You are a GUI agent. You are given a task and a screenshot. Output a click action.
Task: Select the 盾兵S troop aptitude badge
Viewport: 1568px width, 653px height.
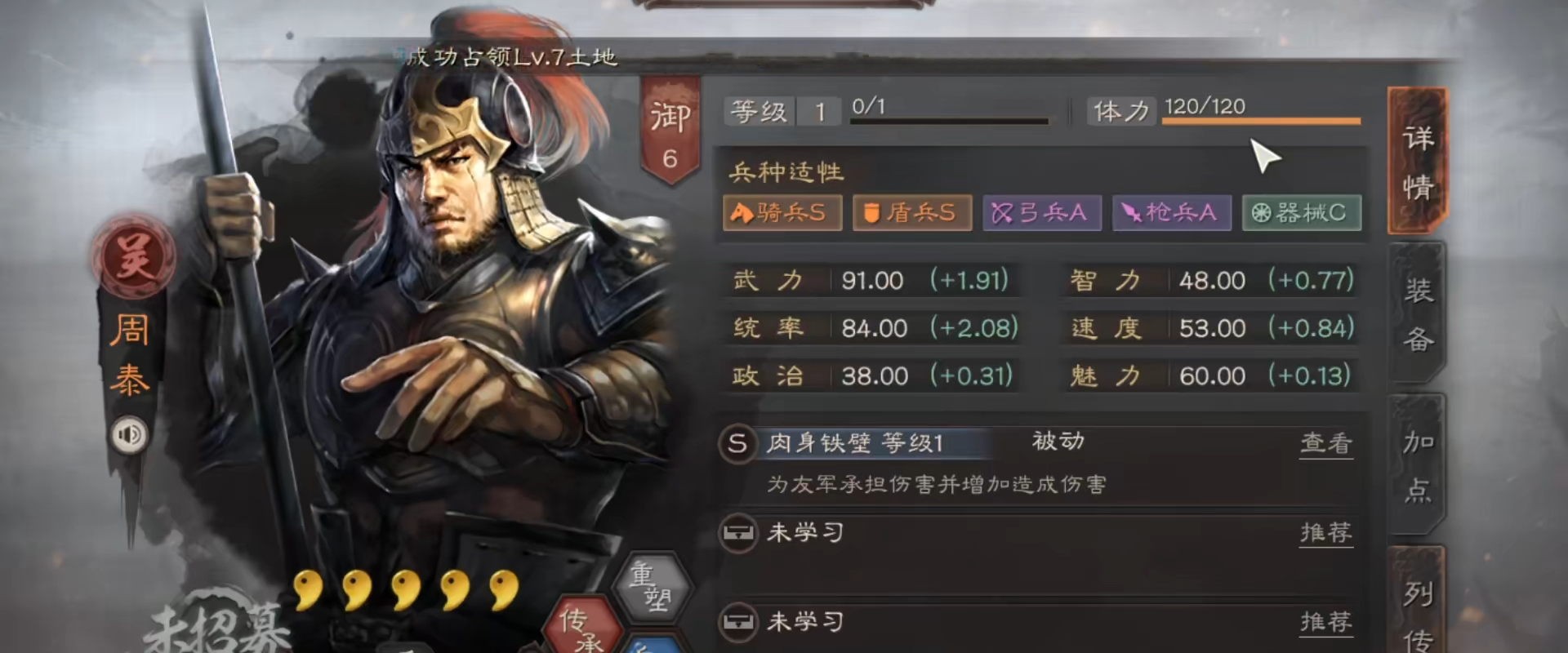click(x=912, y=213)
